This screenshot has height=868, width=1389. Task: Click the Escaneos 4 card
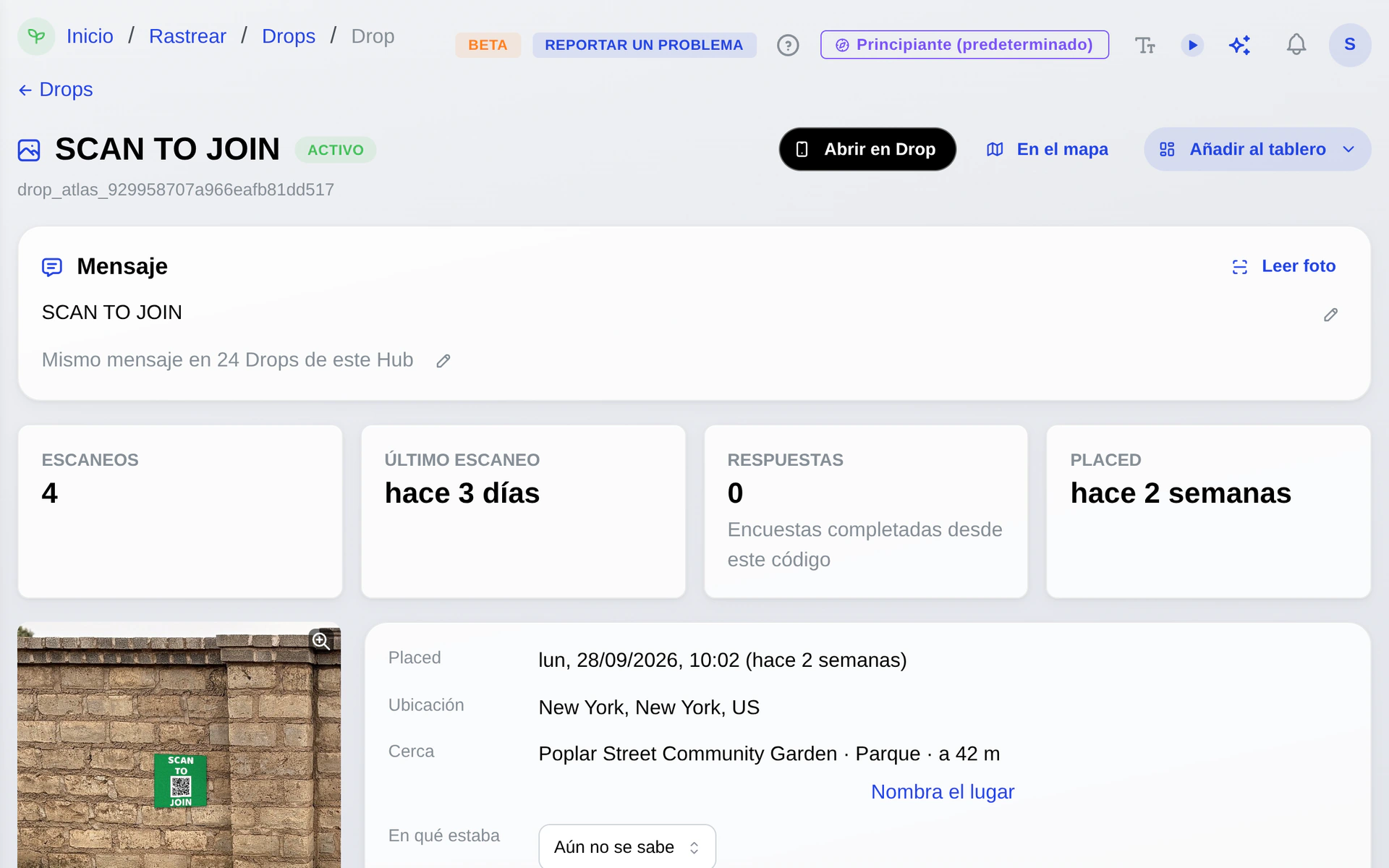pos(180,511)
